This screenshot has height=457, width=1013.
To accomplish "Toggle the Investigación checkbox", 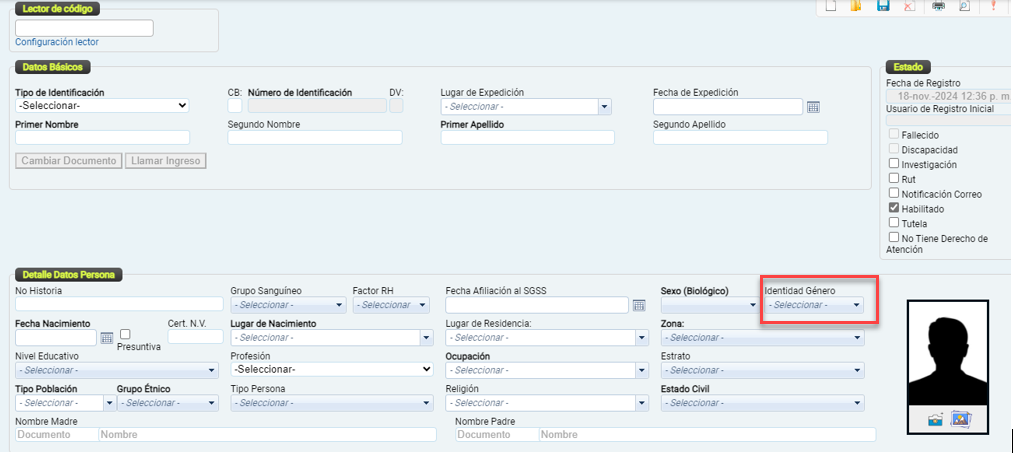I will tap(894, 164).
